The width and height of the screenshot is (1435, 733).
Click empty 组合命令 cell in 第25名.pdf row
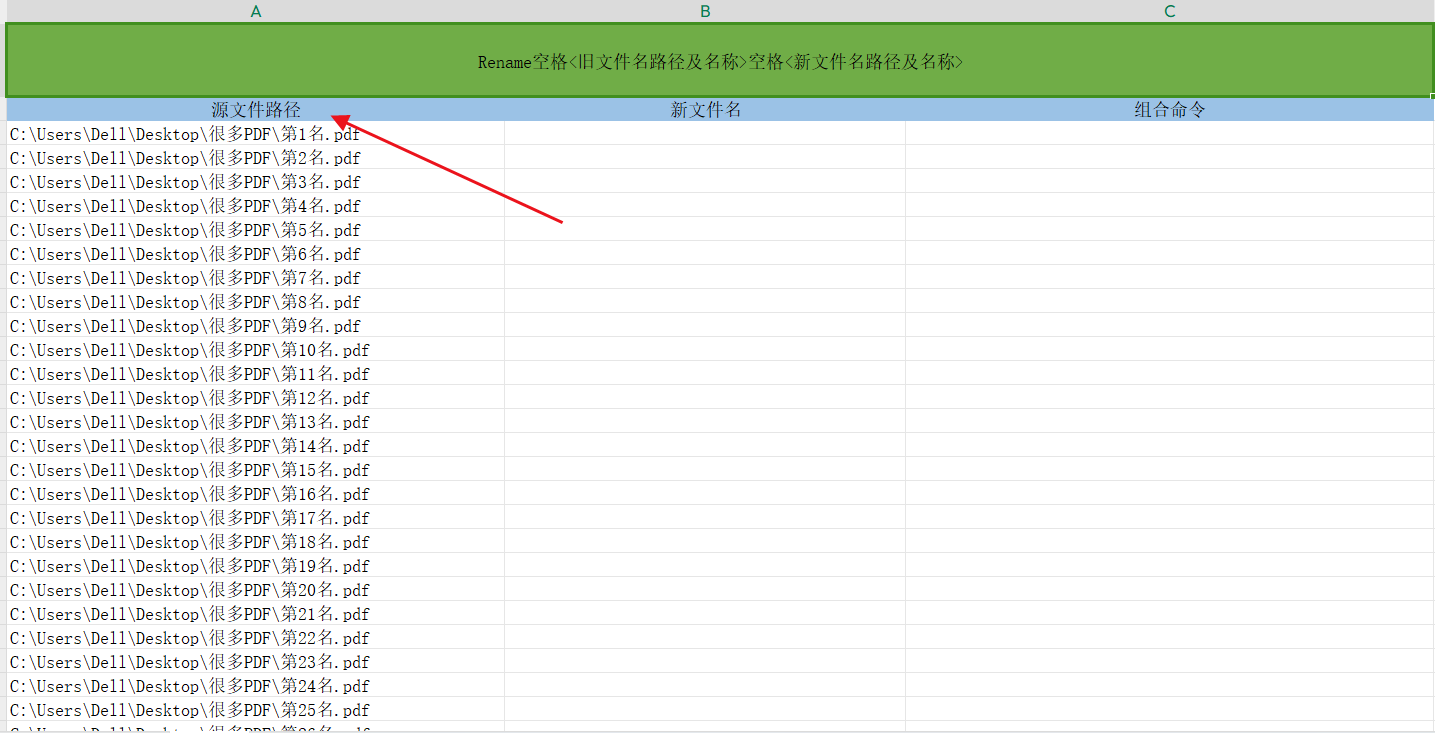[x=1170, y=709]
